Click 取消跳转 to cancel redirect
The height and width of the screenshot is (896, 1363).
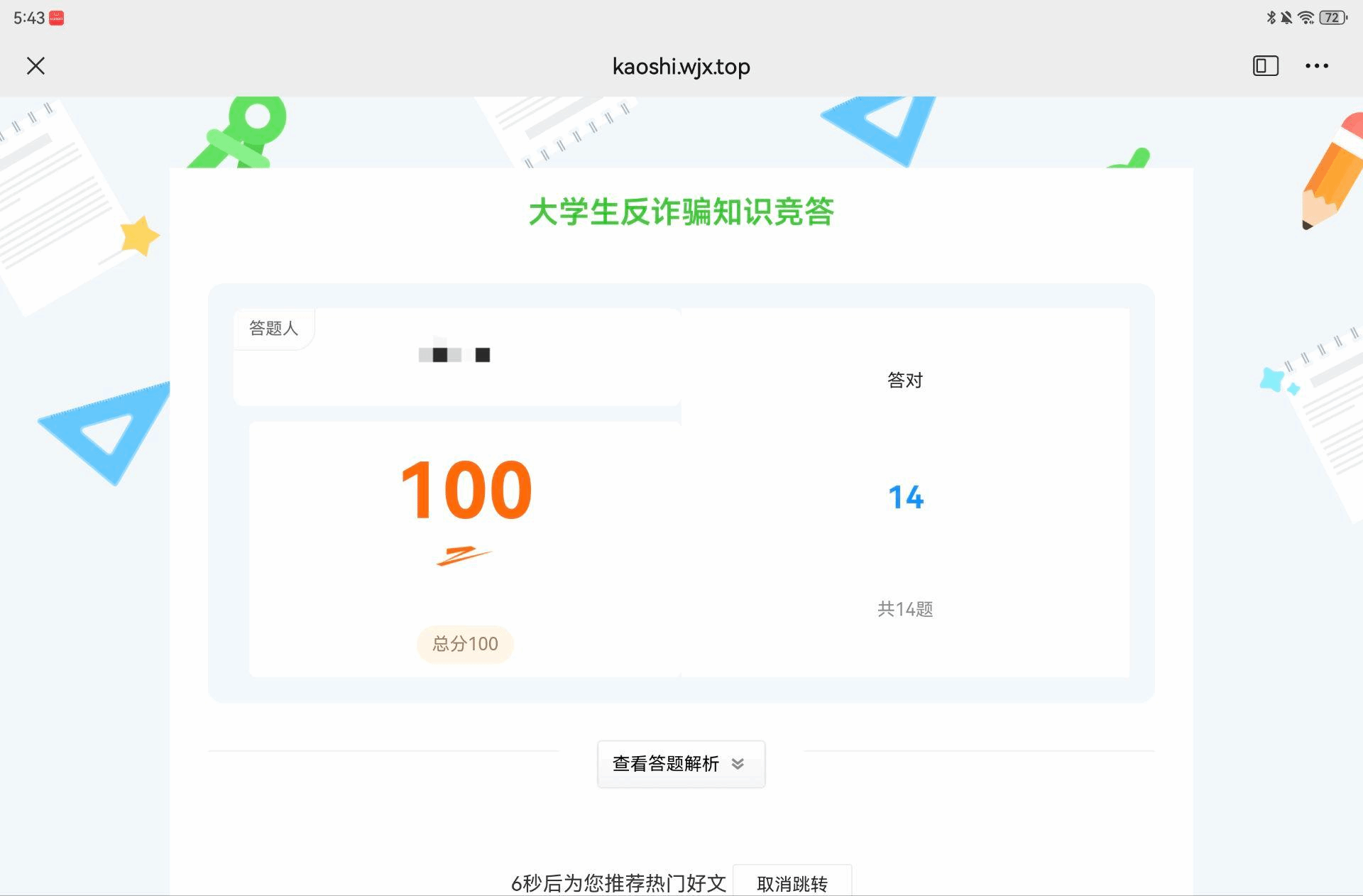(792, 883)
